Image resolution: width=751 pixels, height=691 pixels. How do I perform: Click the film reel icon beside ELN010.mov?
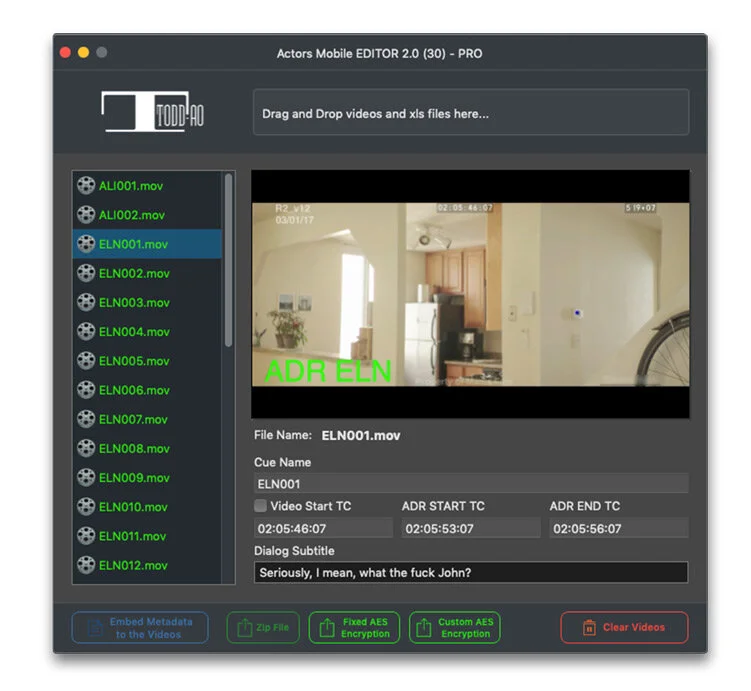(x=86, y=507)
